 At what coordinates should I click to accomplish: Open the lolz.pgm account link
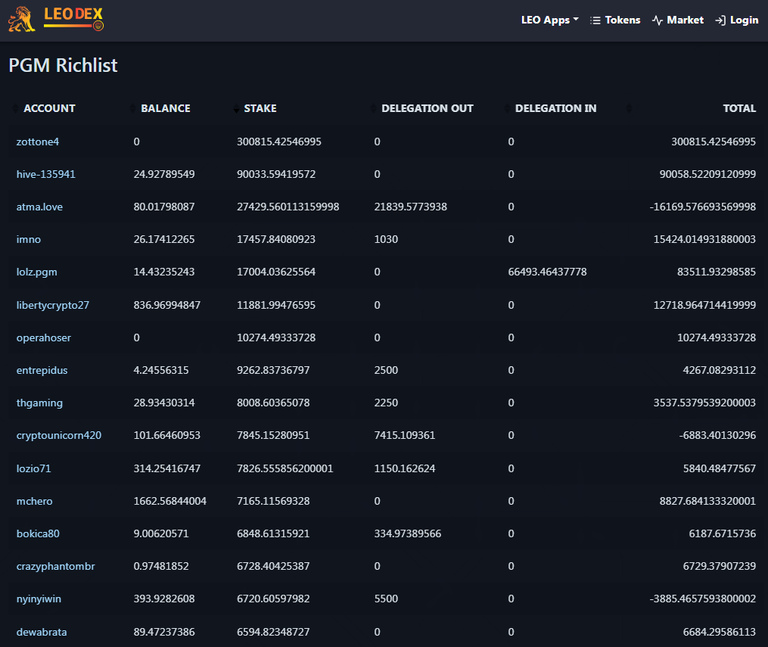click(x=37, y=272)
